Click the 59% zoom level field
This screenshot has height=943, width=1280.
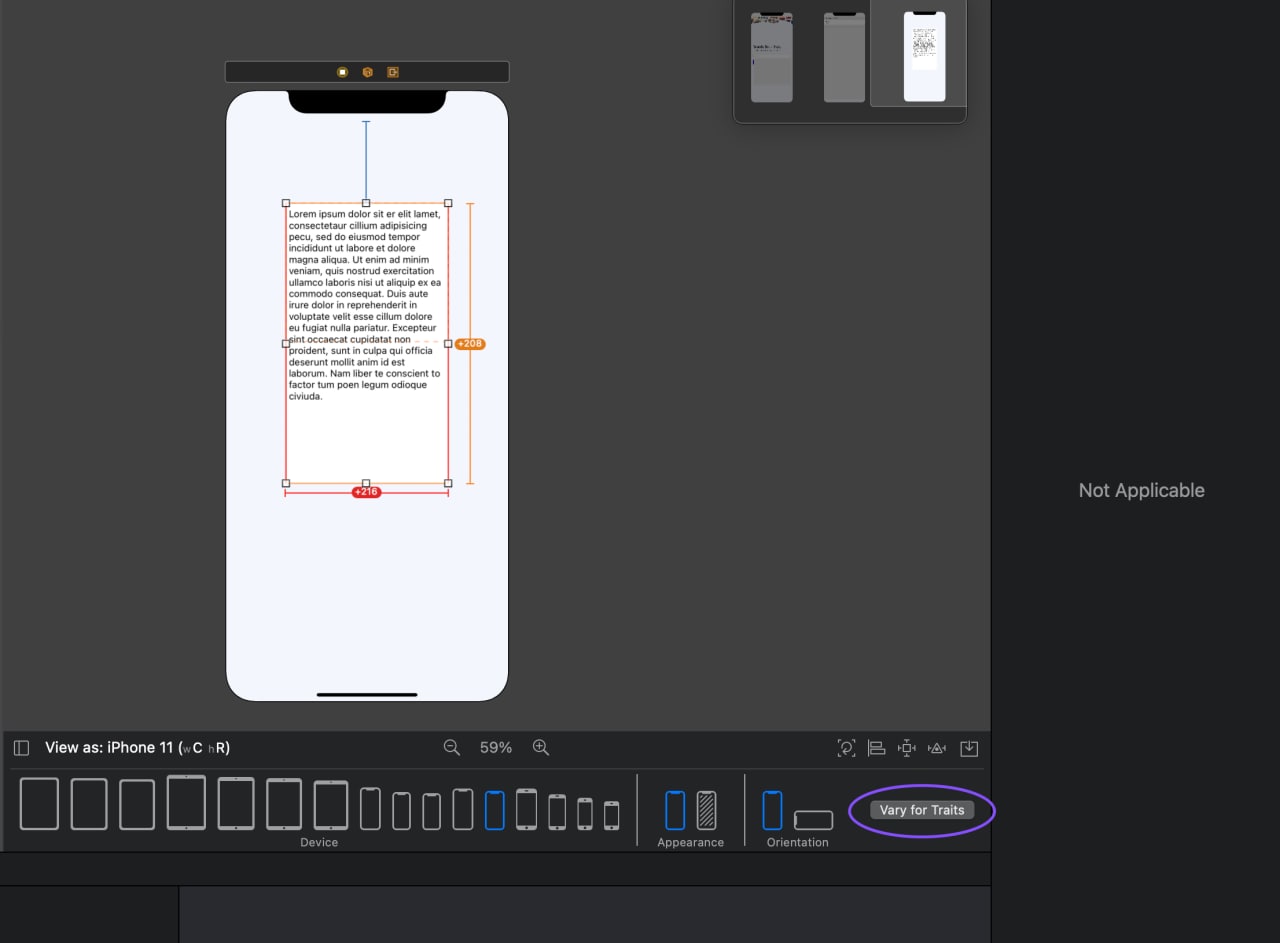tap(496, 748)
